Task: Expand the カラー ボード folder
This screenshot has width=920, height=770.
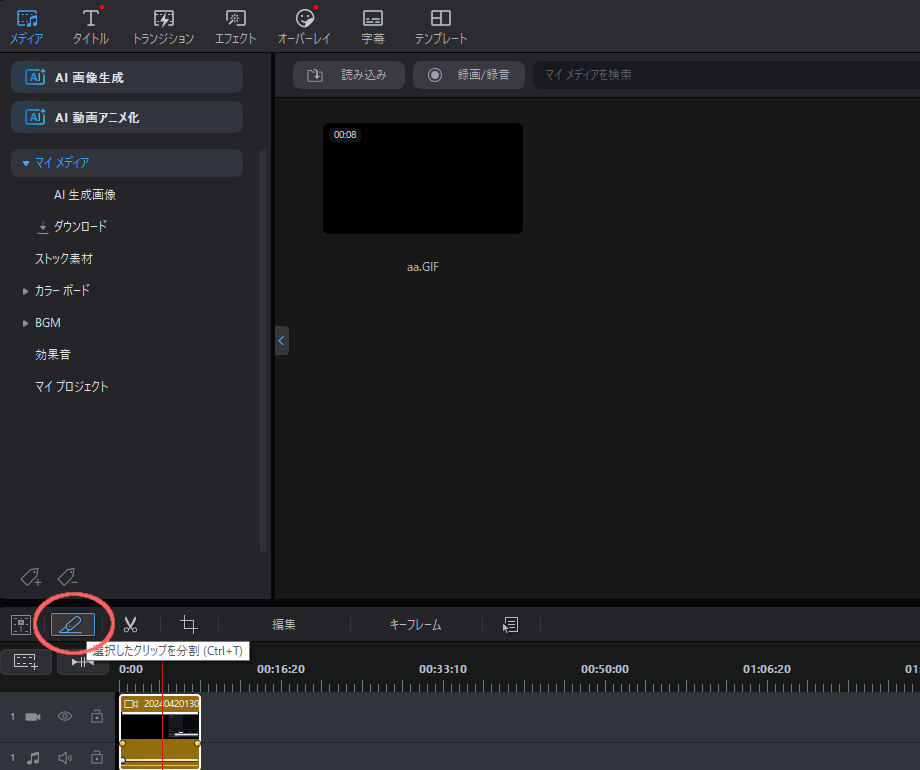Action: tap(26, 291)
